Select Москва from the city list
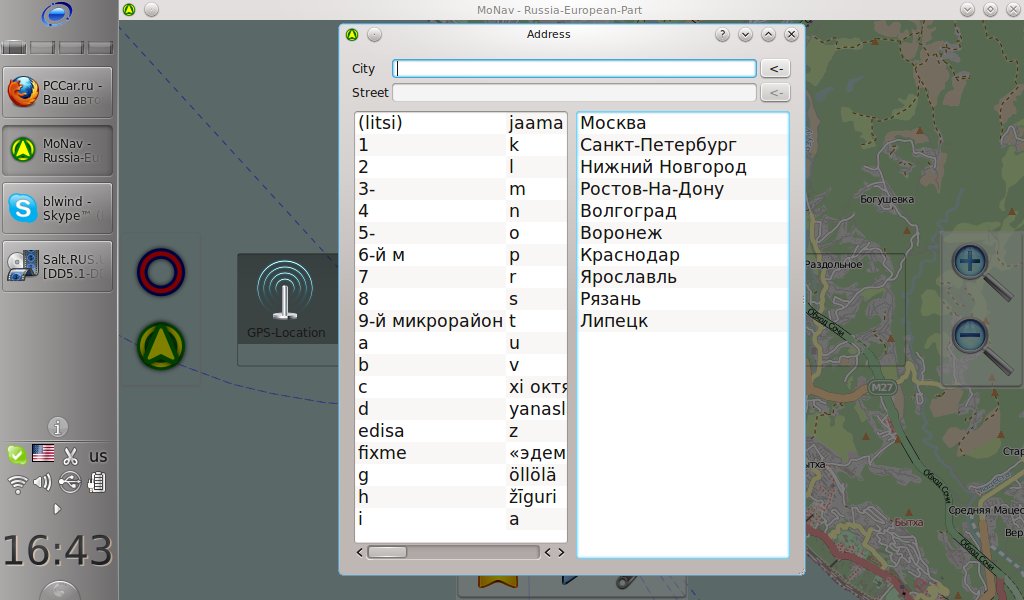 pos(613,123)
